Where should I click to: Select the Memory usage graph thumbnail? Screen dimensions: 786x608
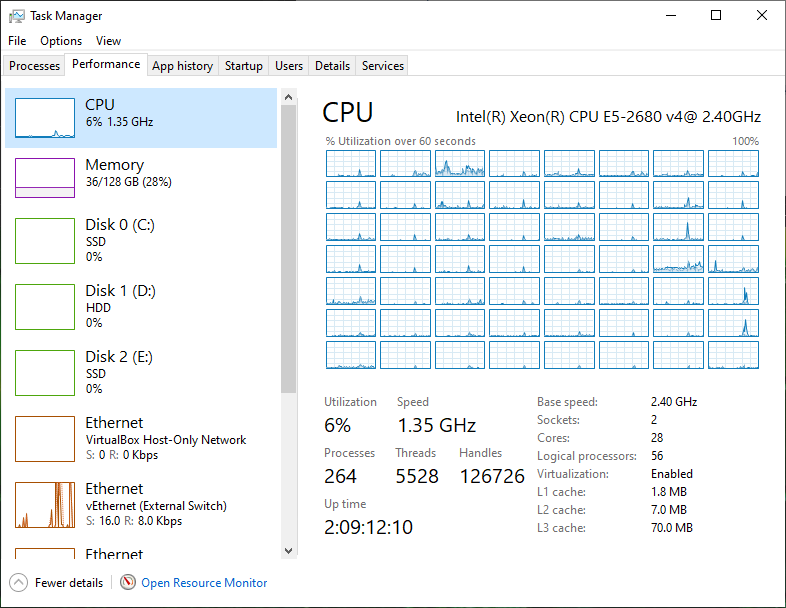tap(45, 178)
